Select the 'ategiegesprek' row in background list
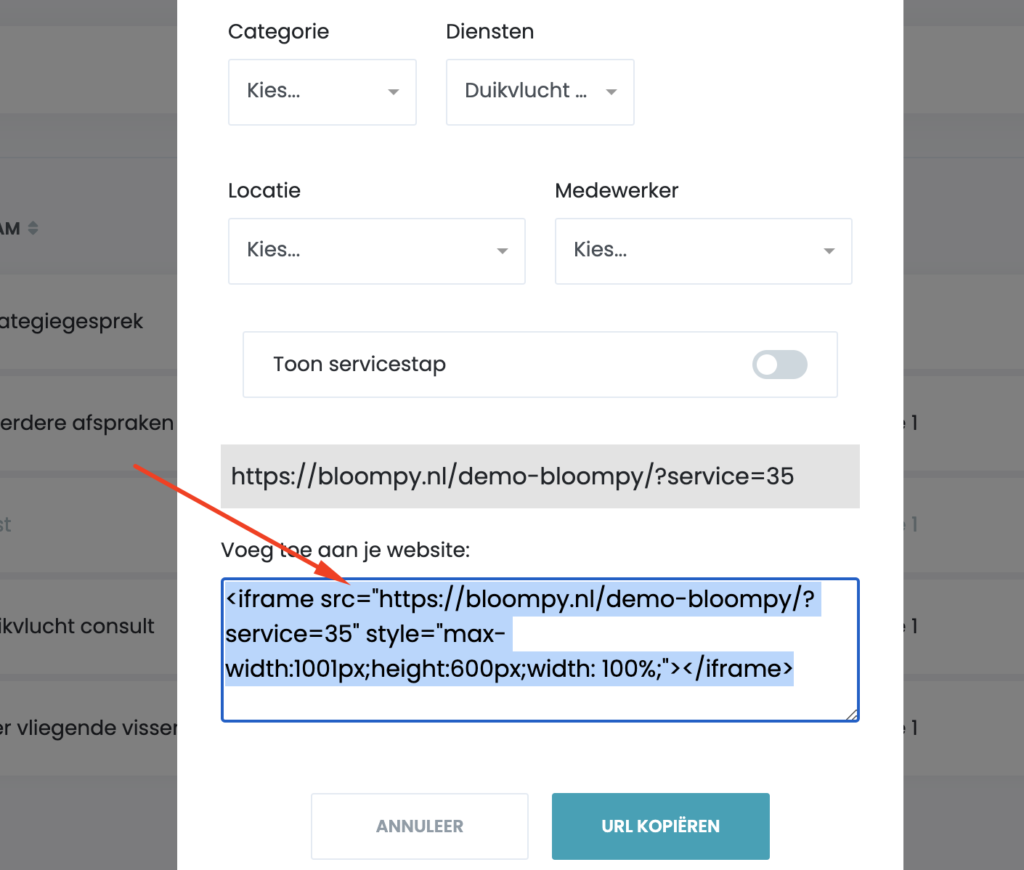 click(x=72, y=322)
